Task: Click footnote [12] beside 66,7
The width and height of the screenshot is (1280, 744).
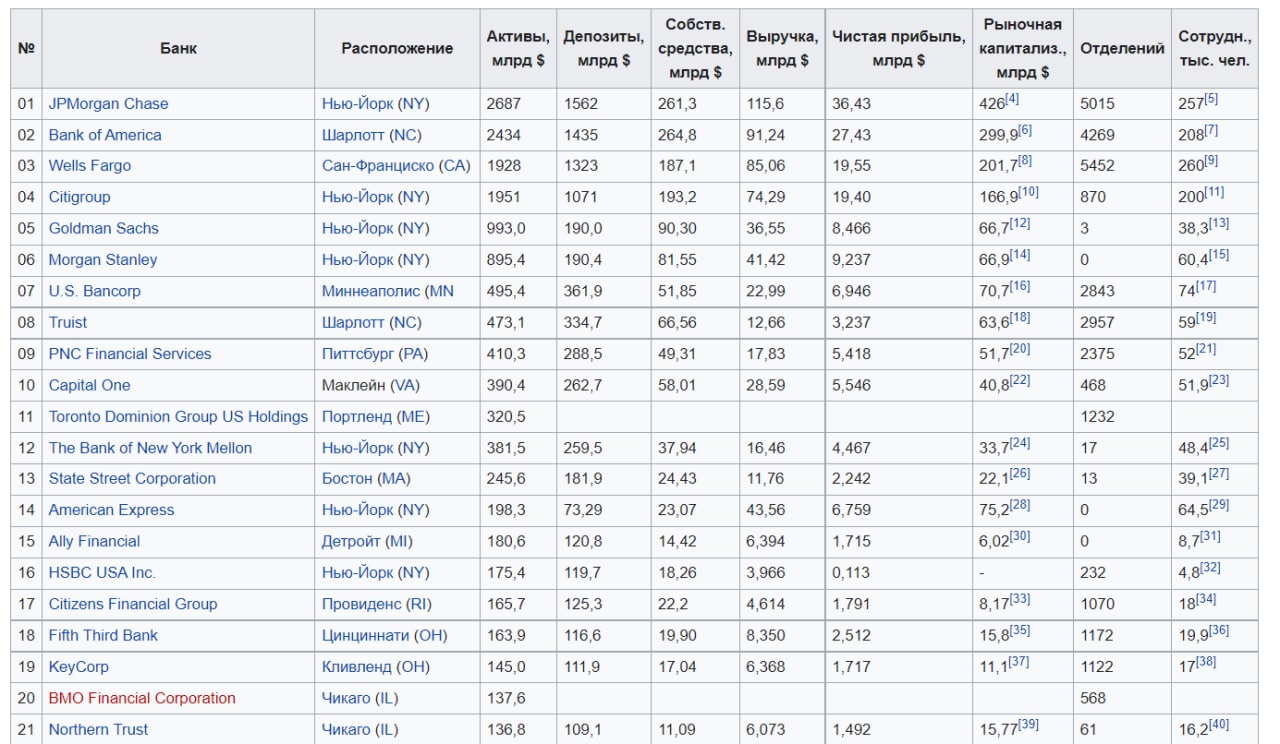Action: tap(1020, 223)
